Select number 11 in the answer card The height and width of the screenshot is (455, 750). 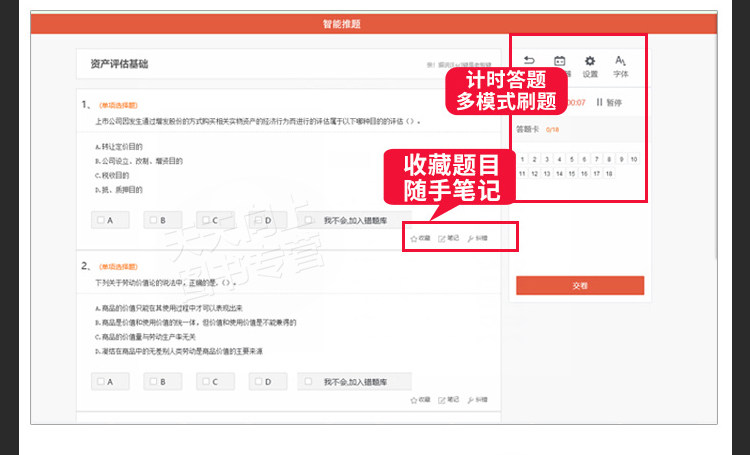[522, 174]
